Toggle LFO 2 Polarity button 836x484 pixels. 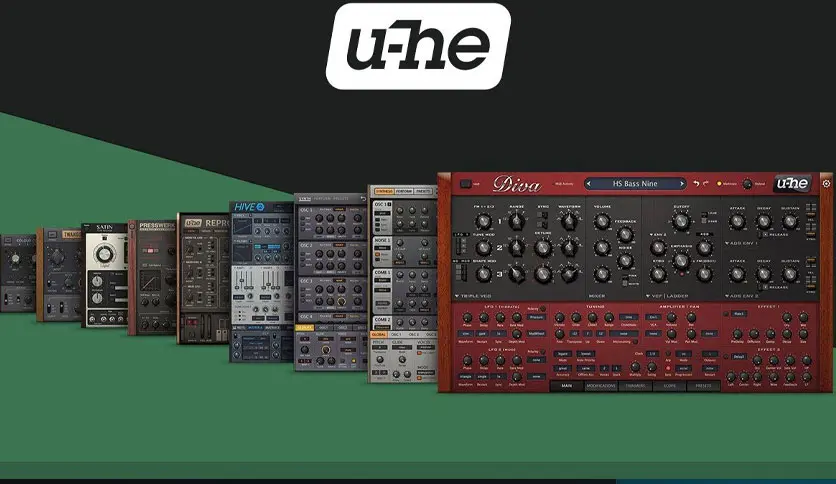543,352
